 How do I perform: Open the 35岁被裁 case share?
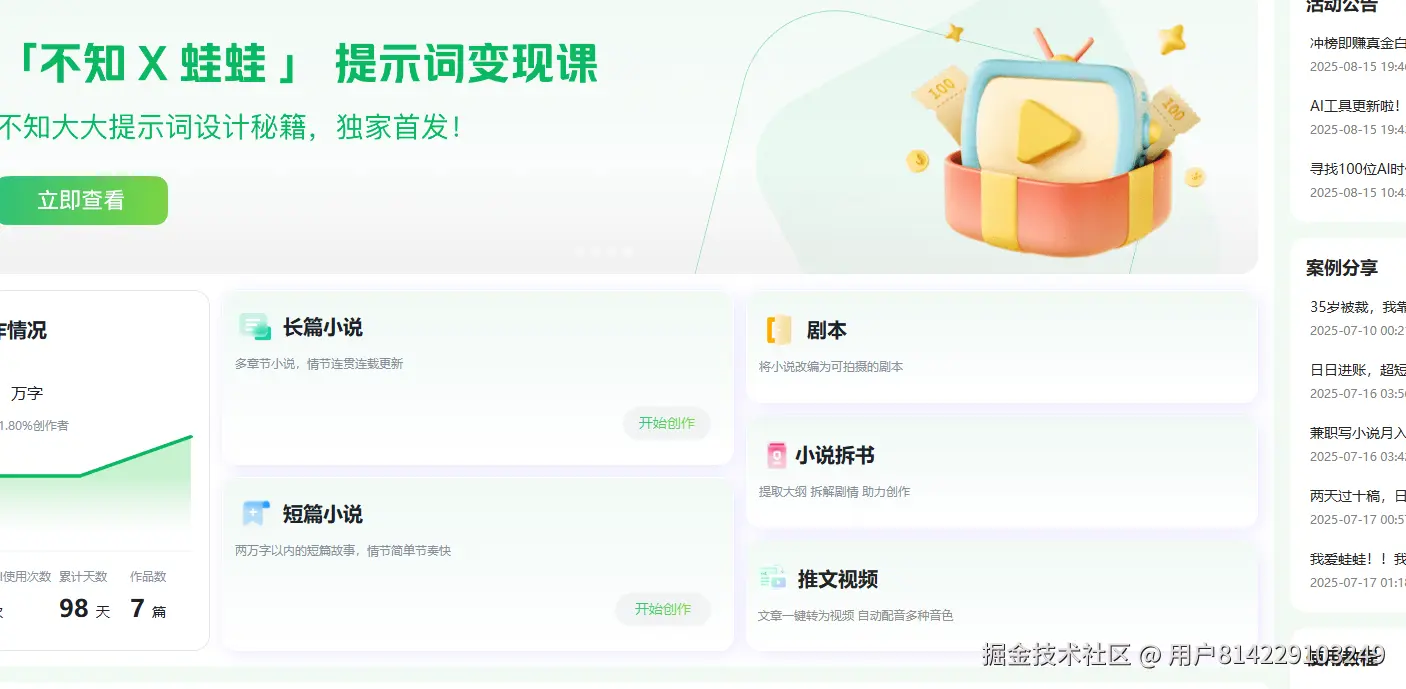[x=1357, y=318]
